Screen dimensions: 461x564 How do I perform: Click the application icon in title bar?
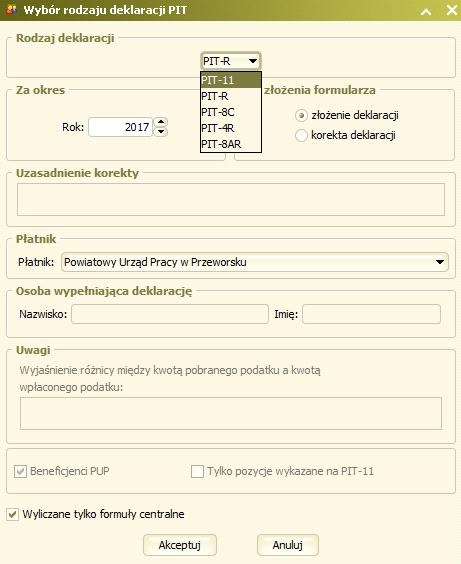(11, 9)
